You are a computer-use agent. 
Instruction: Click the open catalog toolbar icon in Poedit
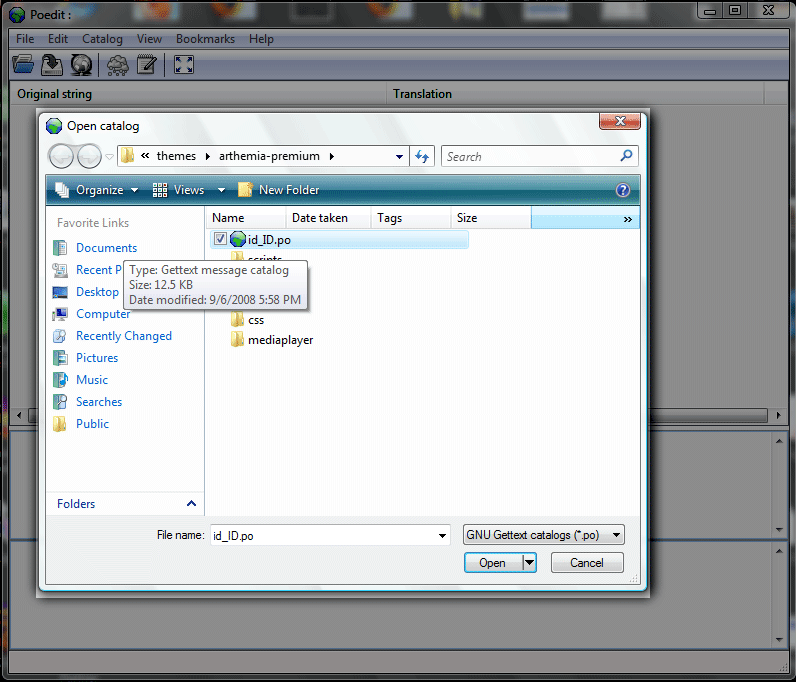point(22,65)
